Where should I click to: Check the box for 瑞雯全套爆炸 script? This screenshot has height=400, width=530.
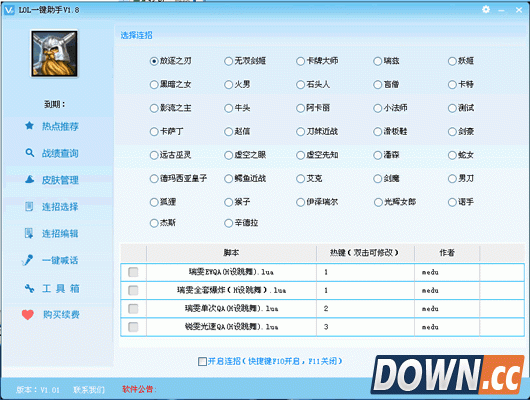click(x=133, y=290)
